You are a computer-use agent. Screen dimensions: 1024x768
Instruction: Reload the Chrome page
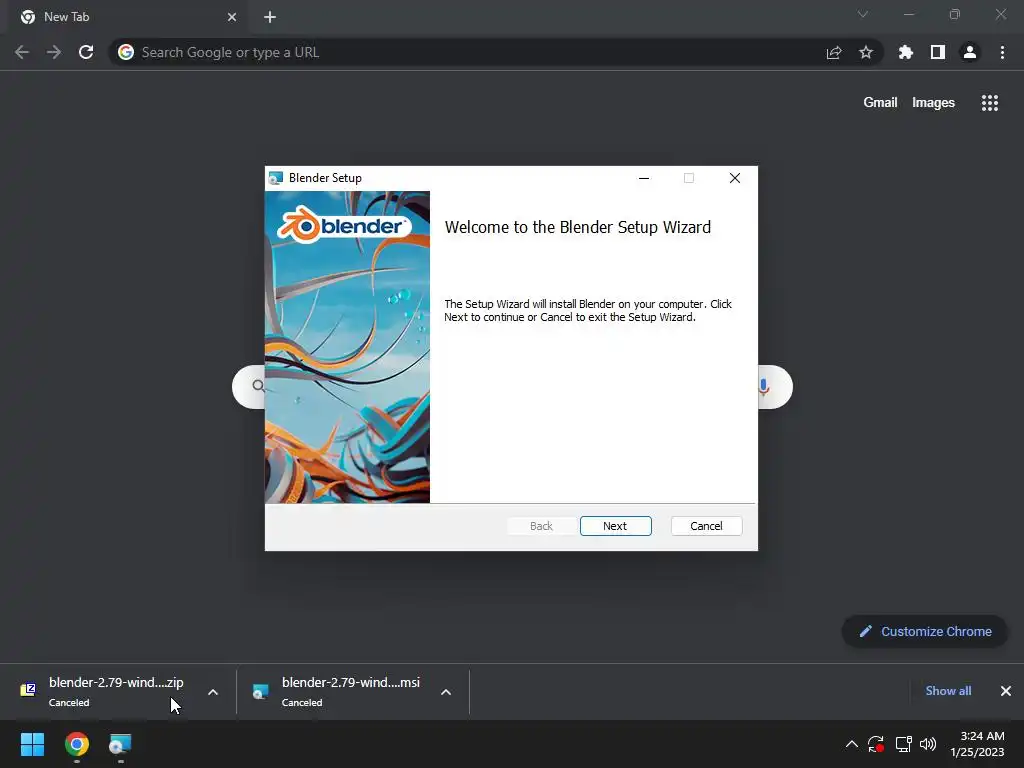(x=86, y=52)
